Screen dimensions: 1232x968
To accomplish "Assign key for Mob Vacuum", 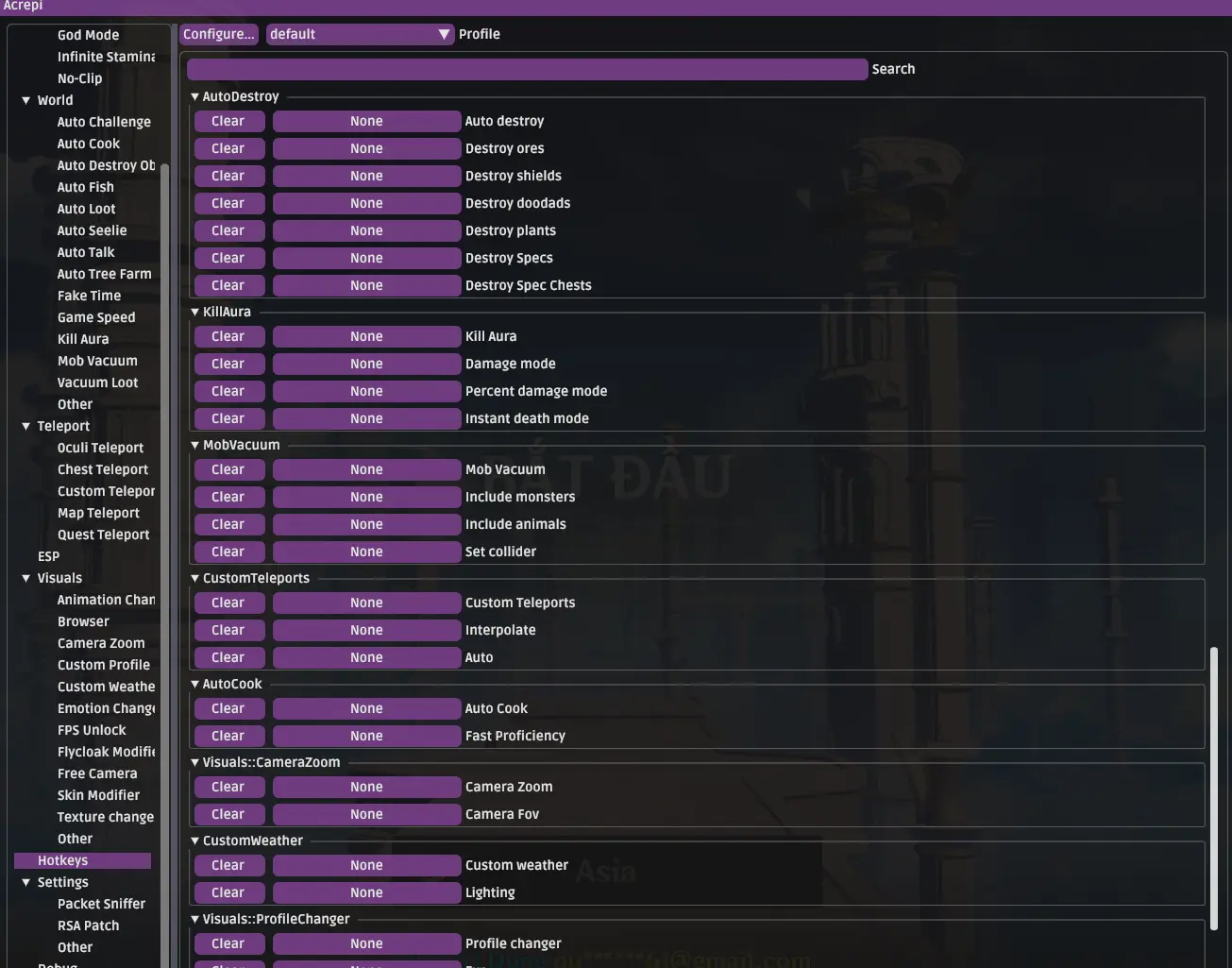I will point(366,469).
